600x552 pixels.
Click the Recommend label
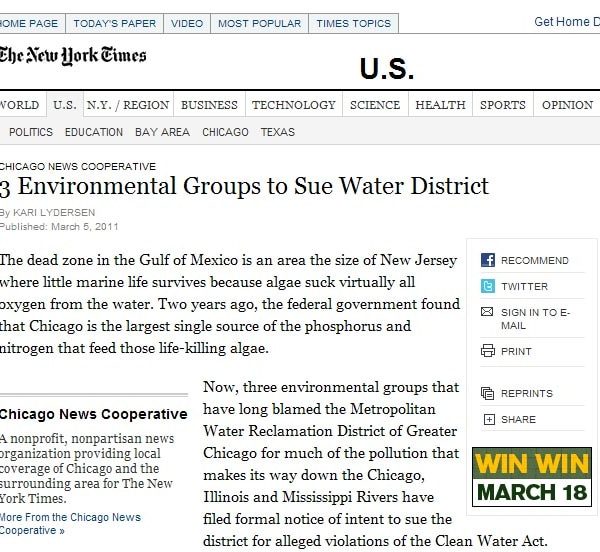535,261
